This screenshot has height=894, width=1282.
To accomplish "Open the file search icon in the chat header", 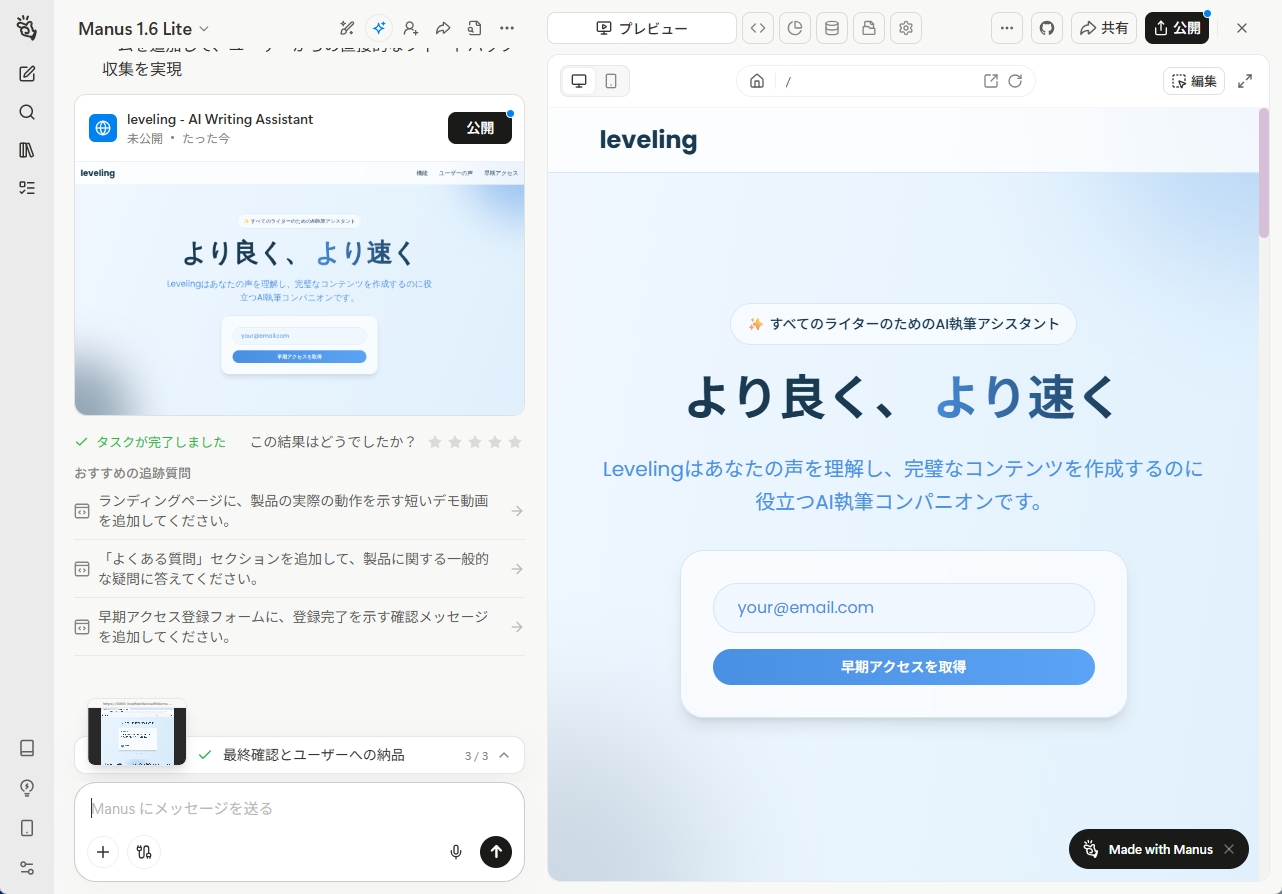I will pyautogui.click(x=475, y=28).
